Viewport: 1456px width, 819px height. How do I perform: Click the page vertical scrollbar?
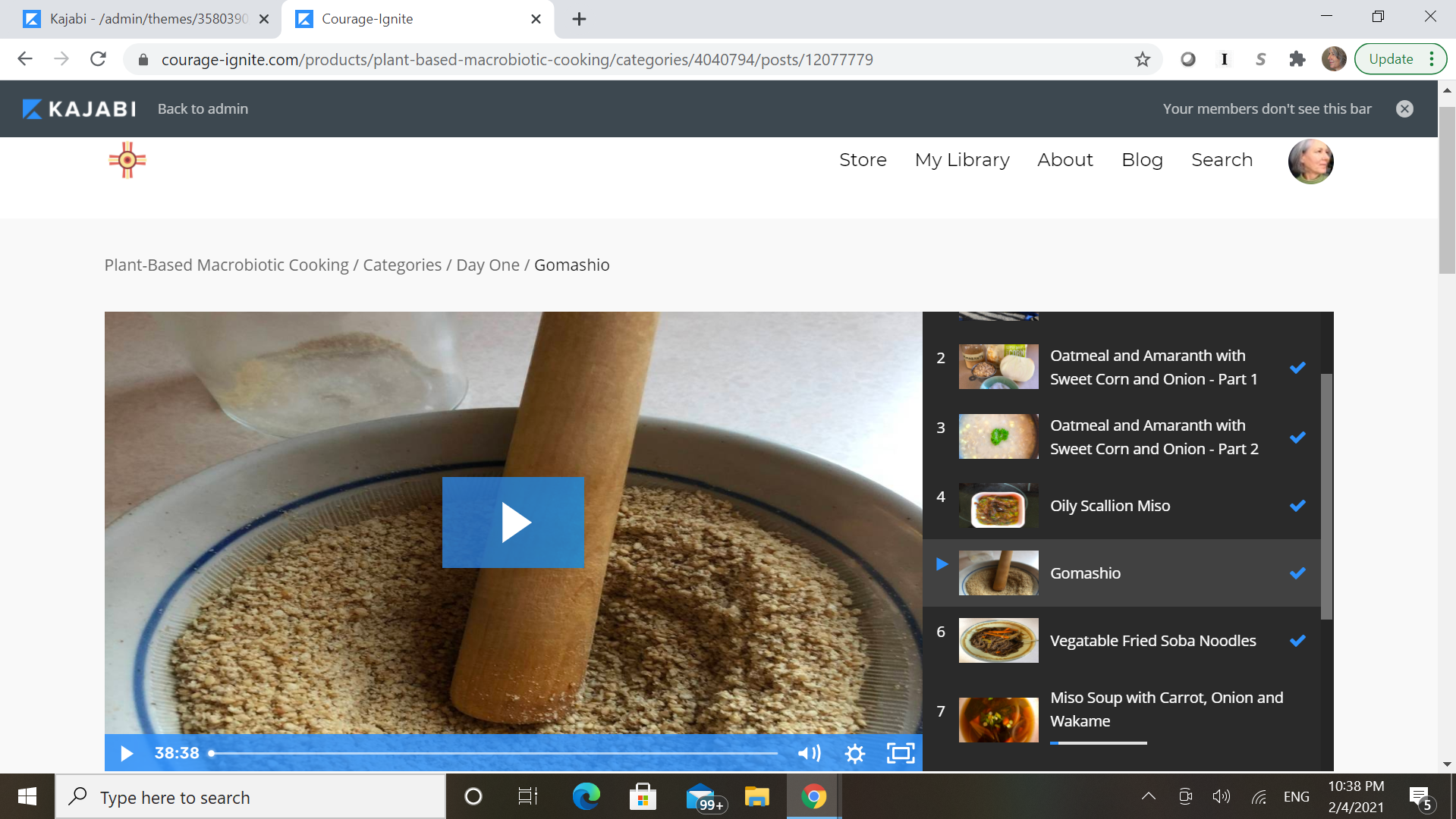tap(1446, 190)
